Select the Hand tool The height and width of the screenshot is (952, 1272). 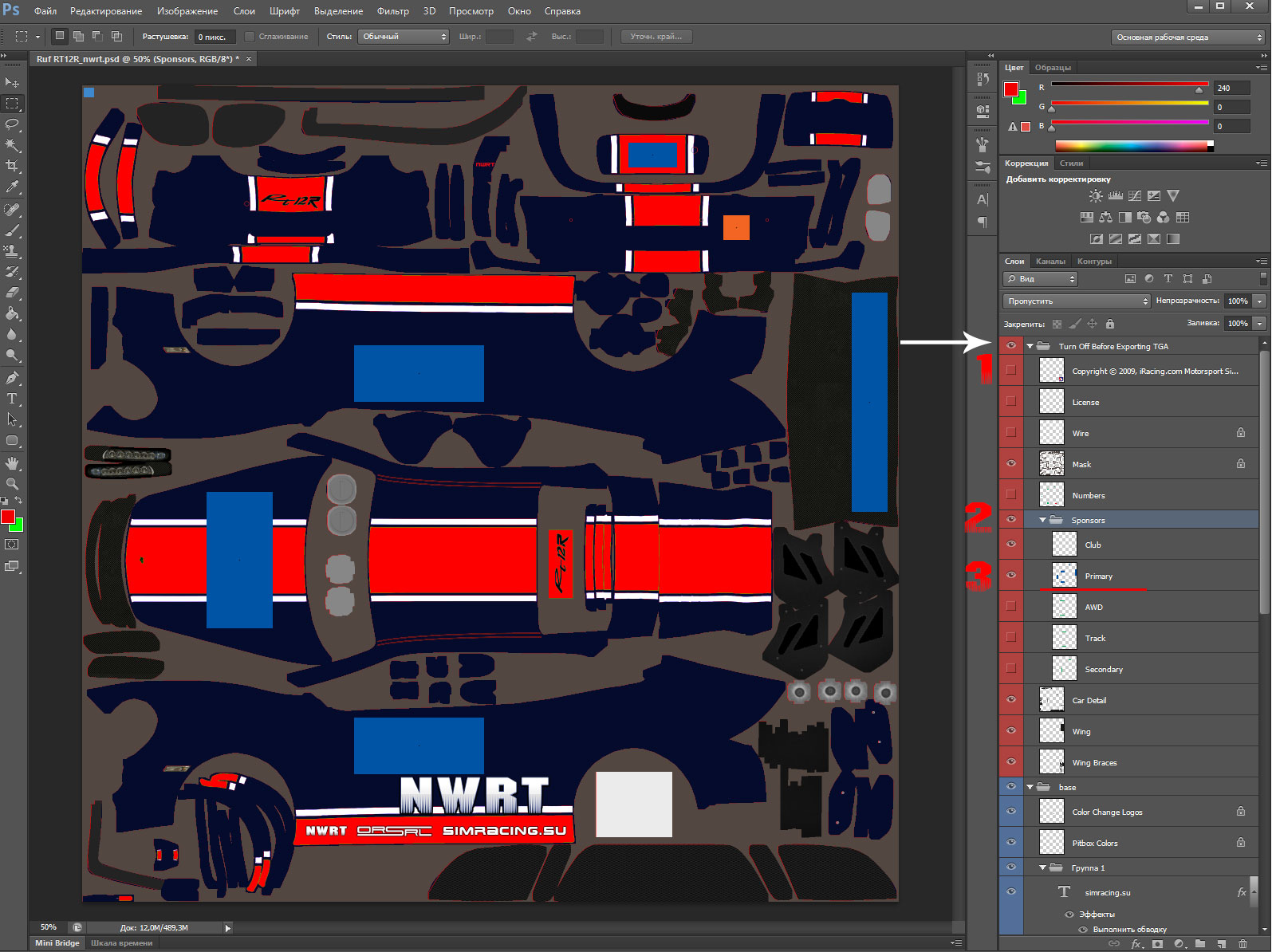point(12,463)
